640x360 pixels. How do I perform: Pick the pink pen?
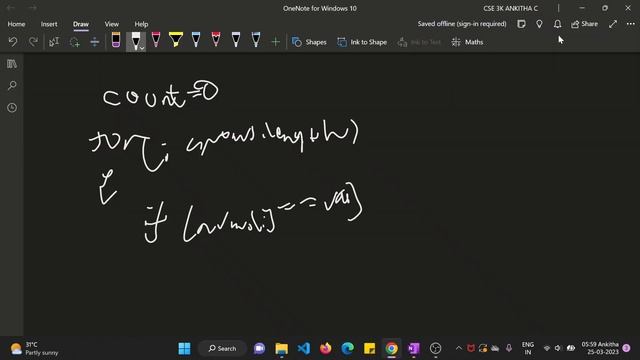pyautogui.click(x=156, y=40)
